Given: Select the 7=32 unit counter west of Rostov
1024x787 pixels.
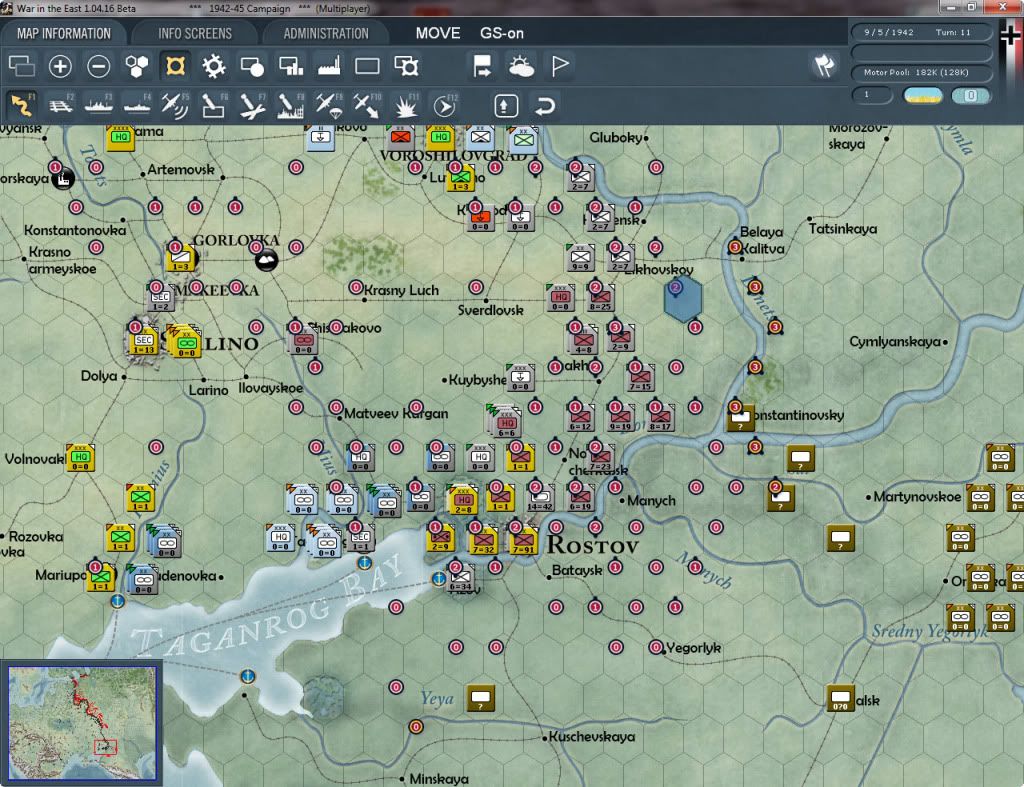Looking at the screenshot, I should (483, 540).
